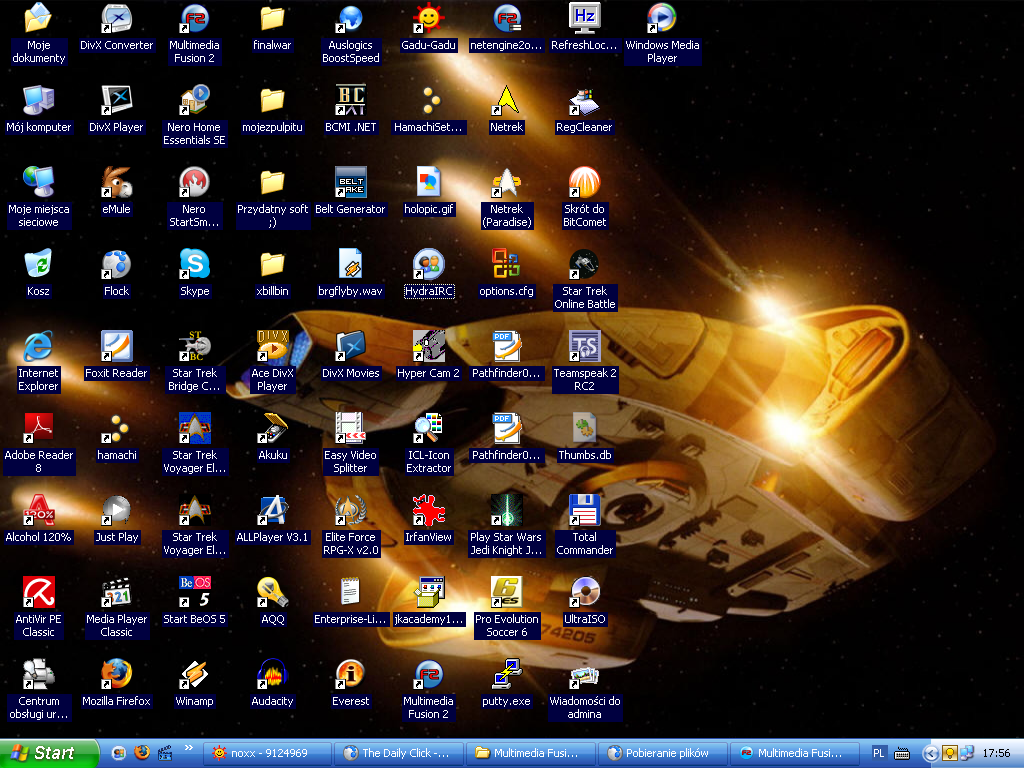1024x768 pixels.
Task: Click the 17:56 clock in the tray
Action: coord(996,753)
